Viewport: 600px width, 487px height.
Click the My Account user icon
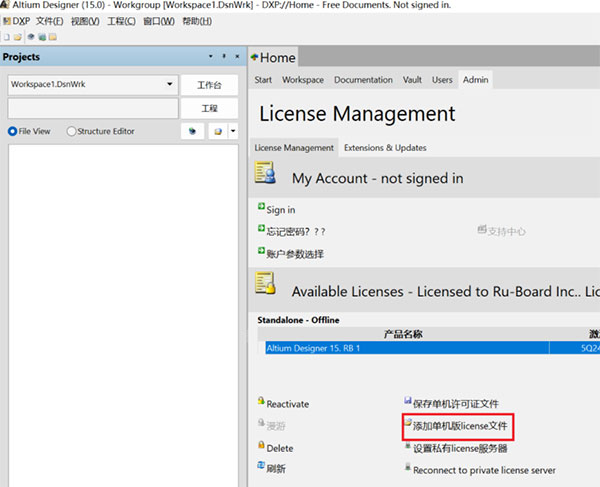tap(265, 173)
